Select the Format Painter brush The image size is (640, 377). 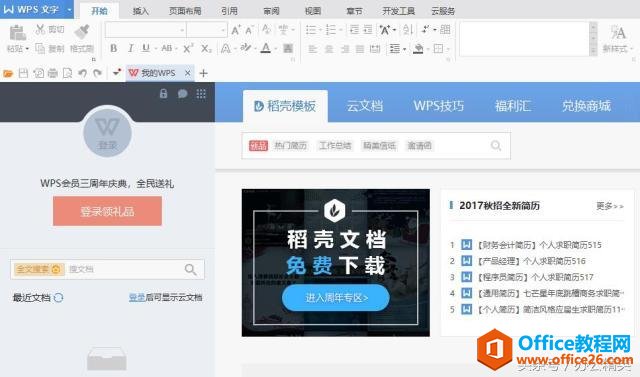tap(82, 32)
